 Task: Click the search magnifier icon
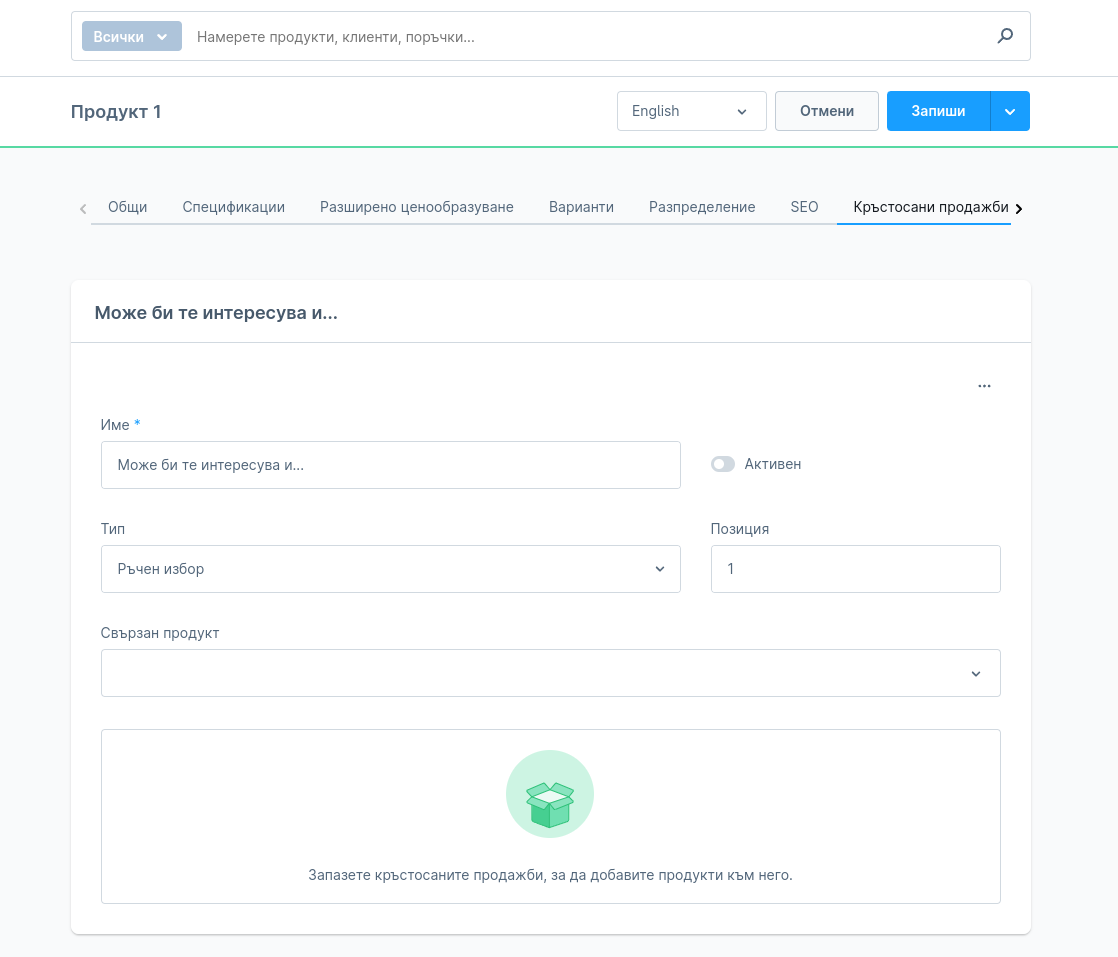pyautogui.click(x=1005, y=37)
